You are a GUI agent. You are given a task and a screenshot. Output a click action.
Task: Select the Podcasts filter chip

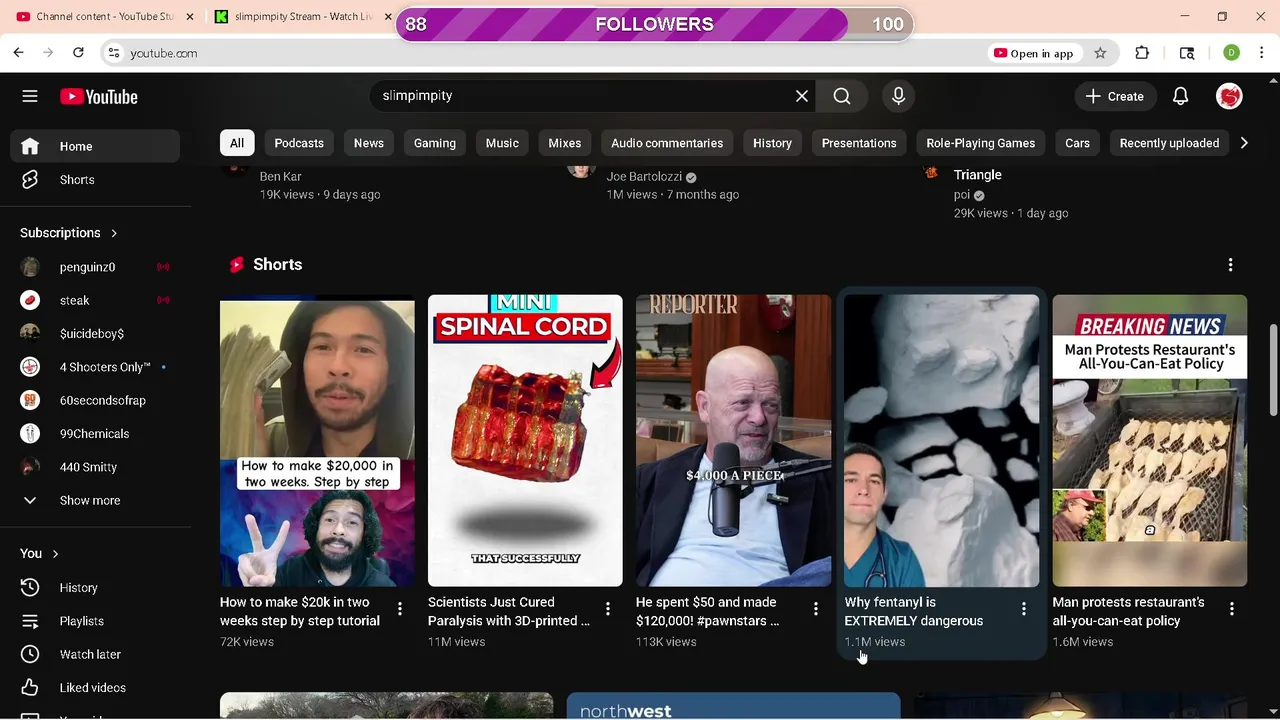tap(299, 143)
